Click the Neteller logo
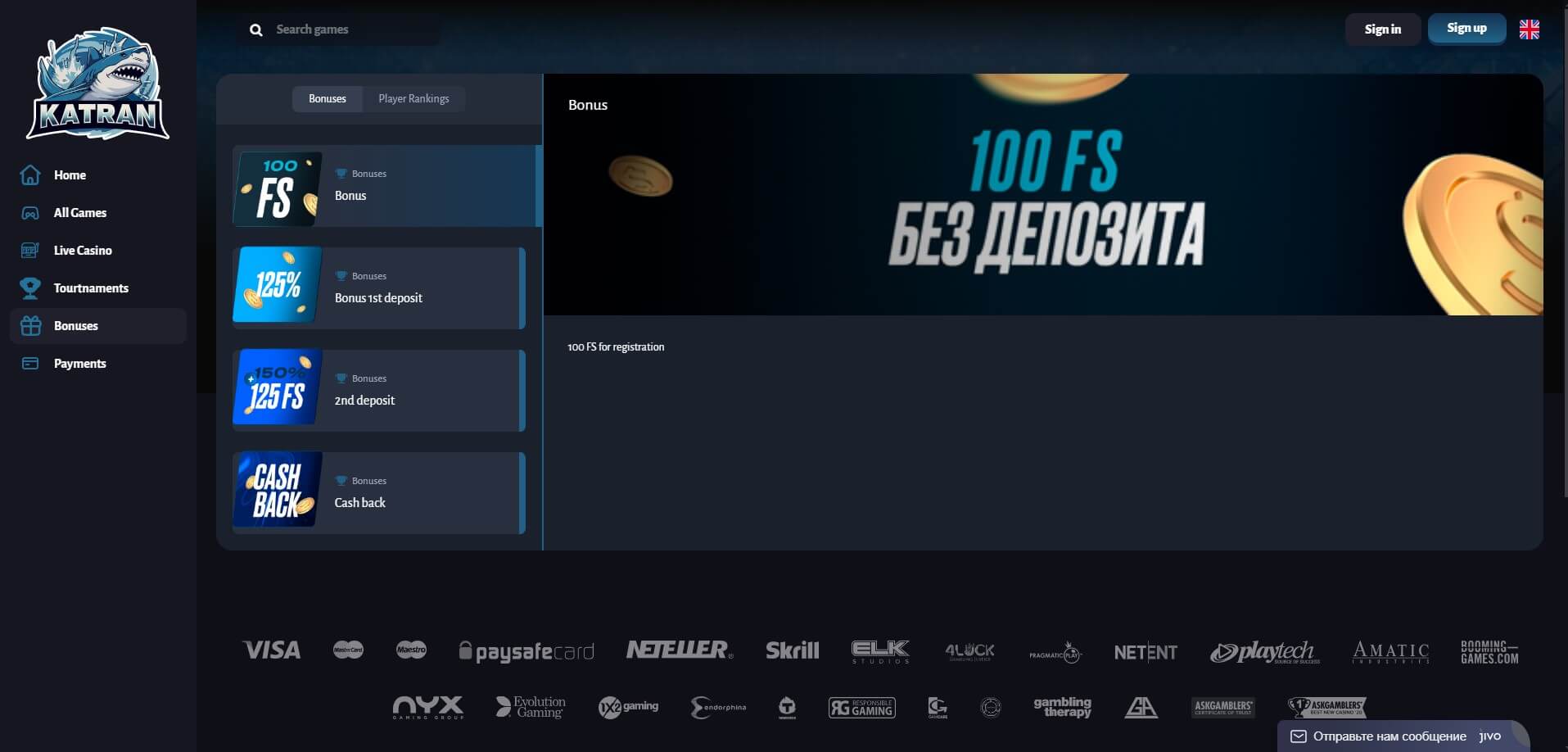This screenshot has width=1568, height=752. click(680, 650)
